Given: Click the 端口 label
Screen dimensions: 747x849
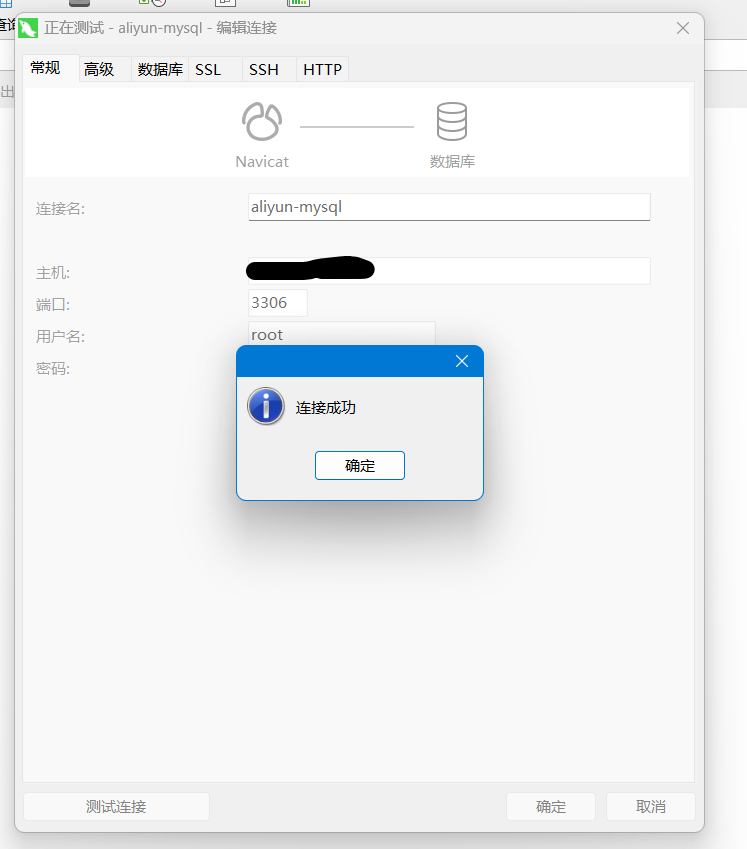Looking at the screenshot, I should pos(53,305).
